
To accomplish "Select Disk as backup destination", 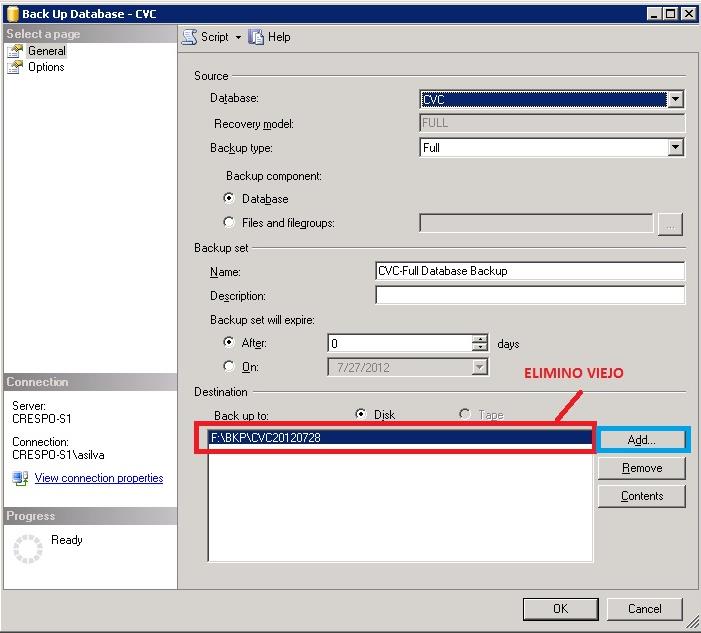I will (x=360, y=414).
